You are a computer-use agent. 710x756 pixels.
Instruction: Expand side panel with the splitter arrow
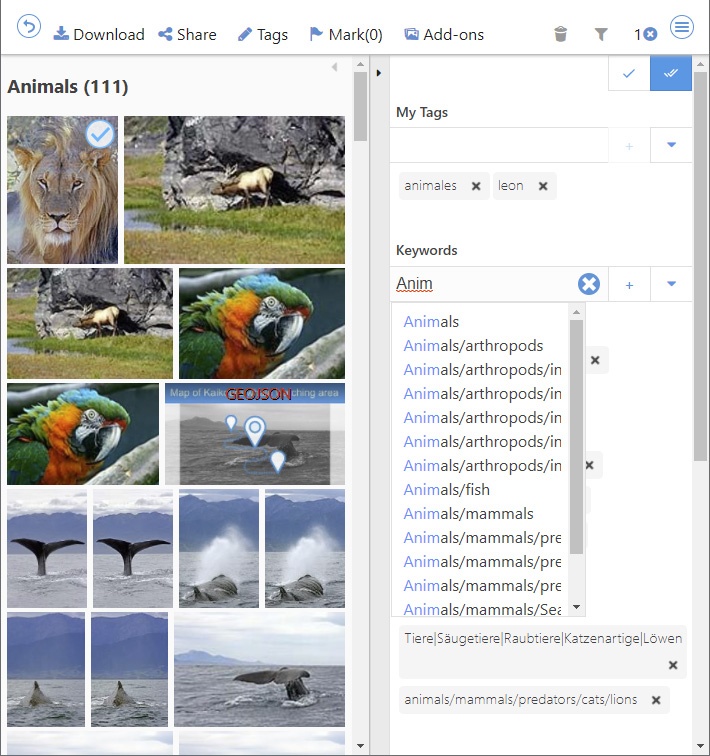click(379, 73)
